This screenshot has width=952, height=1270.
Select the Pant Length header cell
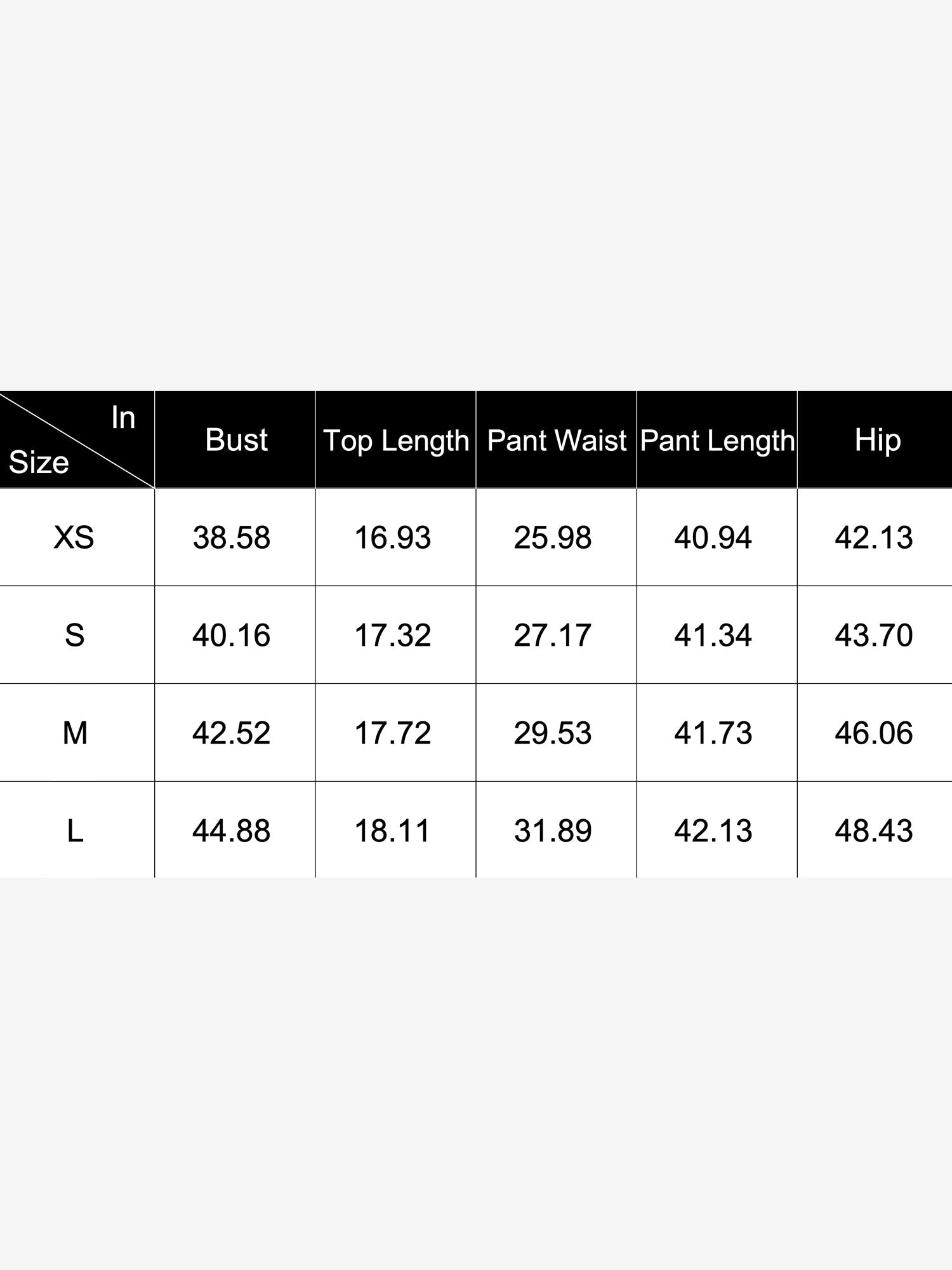tap(717, 441)
